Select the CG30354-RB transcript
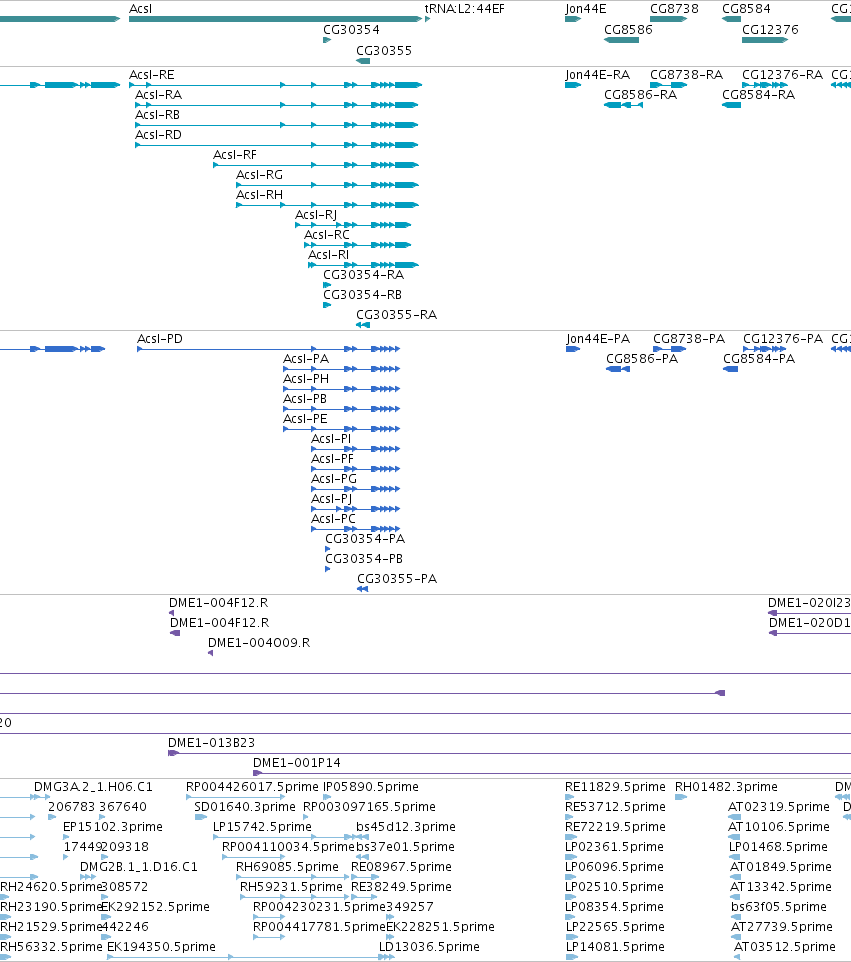851x962 pixels. [327, 305]
